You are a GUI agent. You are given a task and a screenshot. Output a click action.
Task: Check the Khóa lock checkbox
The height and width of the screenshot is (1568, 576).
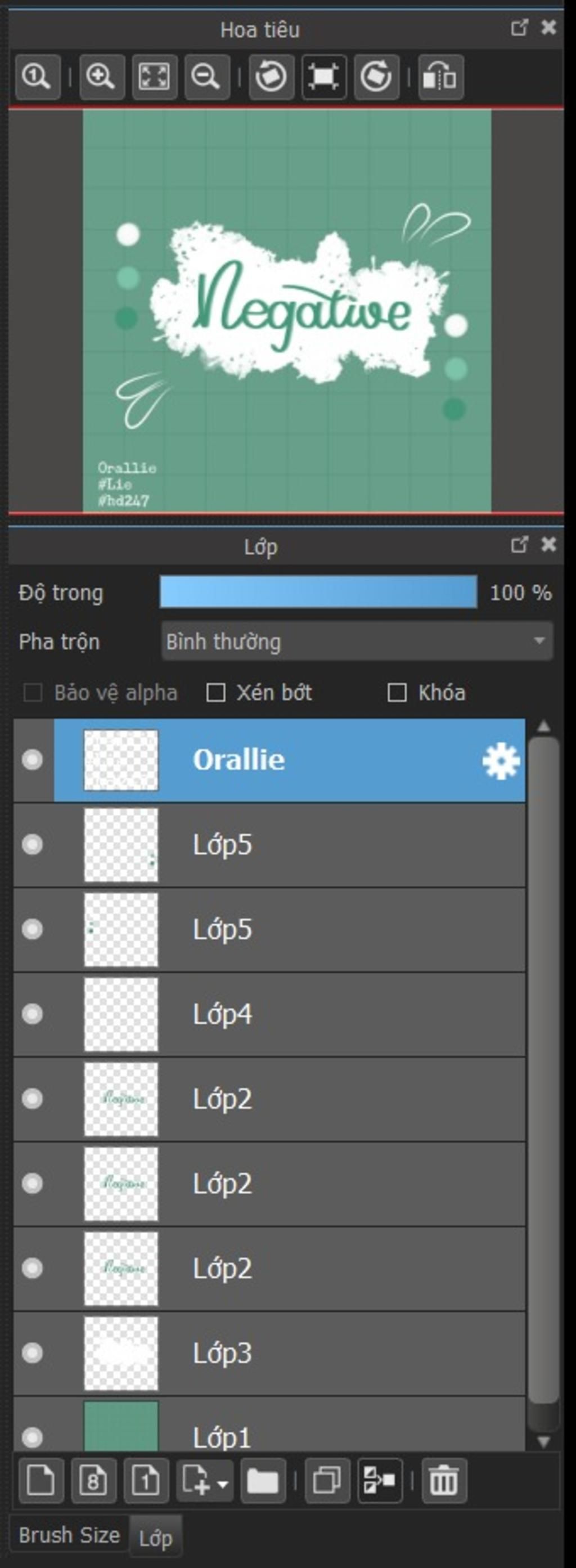pos(397,693)
